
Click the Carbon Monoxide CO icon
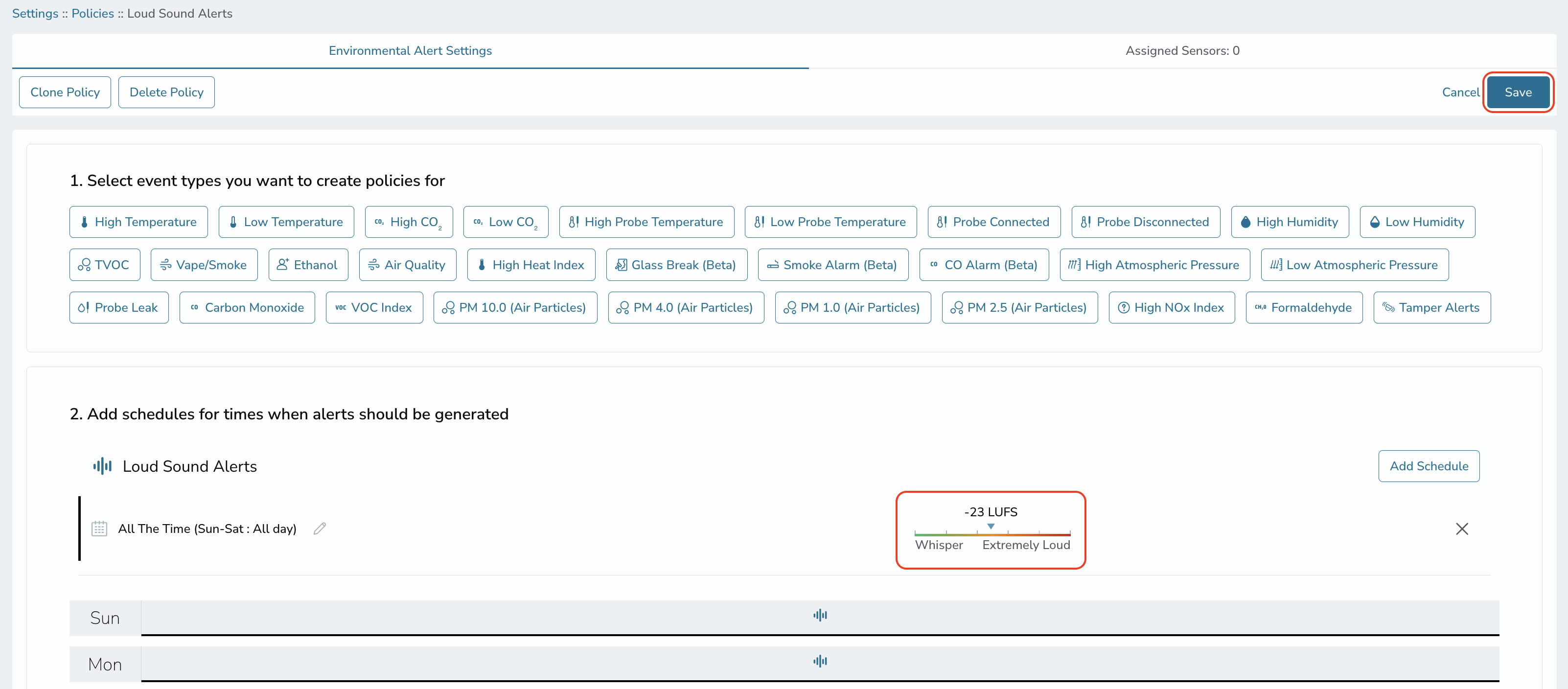pos(194,308)
